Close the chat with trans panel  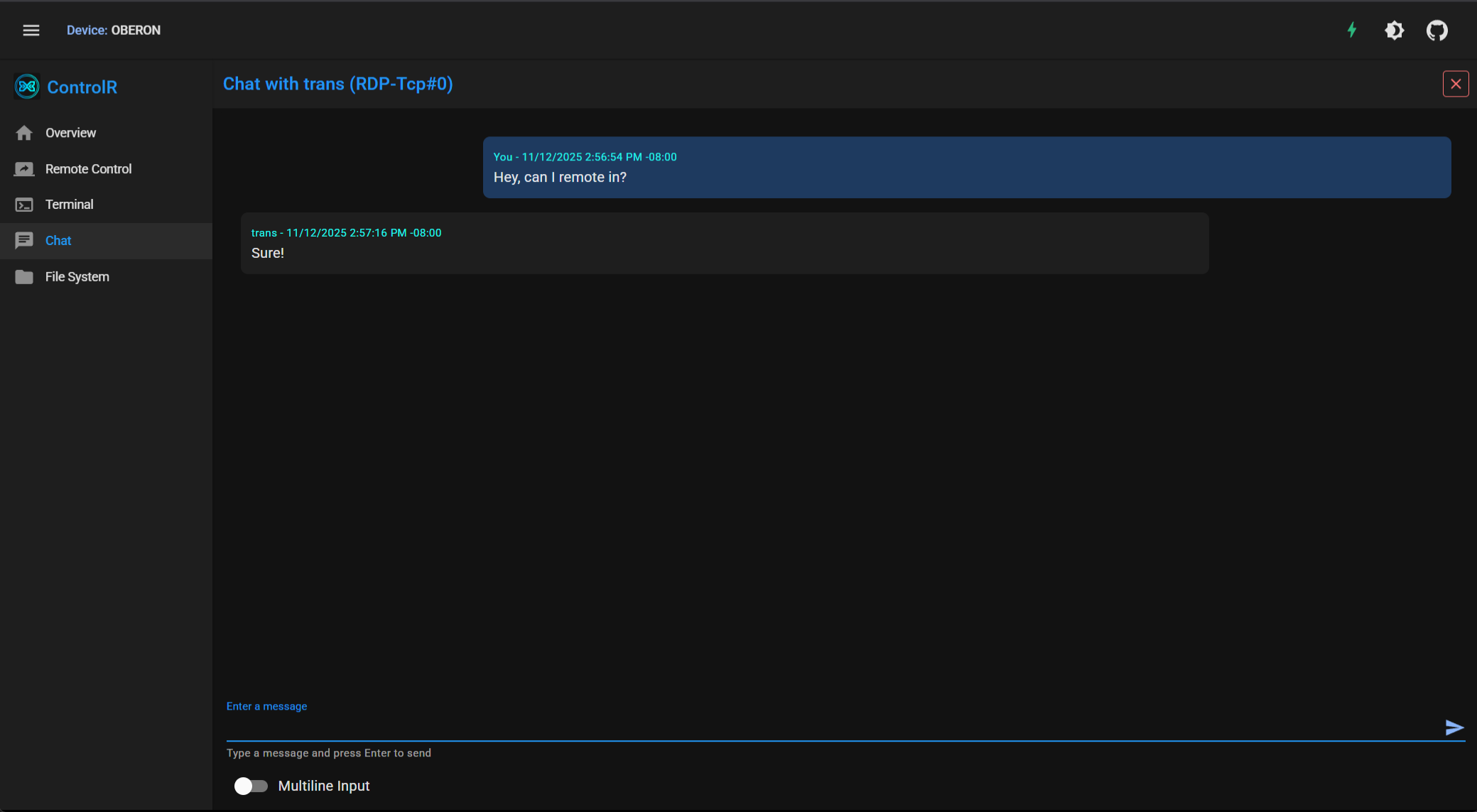point(1455,84)
